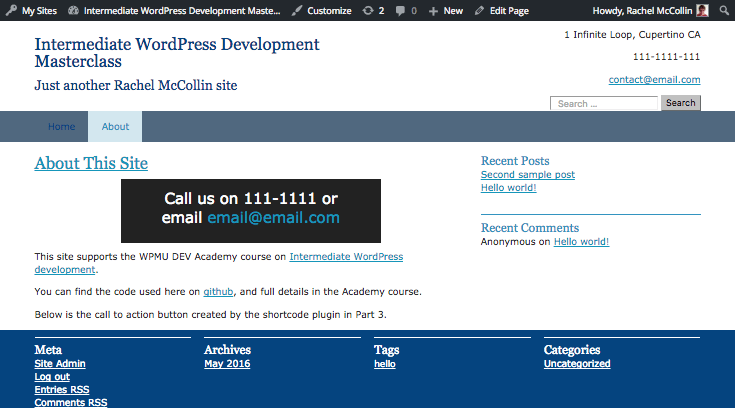Click Rachel McCollin's avatar thumbnail
The height and width of the screenshot is (408, 735).
click(702, 10)
